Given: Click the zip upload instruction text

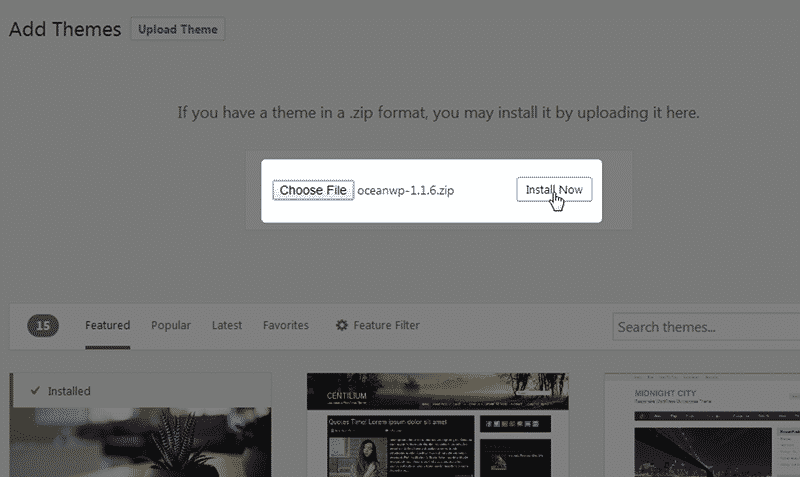Looking at the screenshot, I should [x=438, y=113].
